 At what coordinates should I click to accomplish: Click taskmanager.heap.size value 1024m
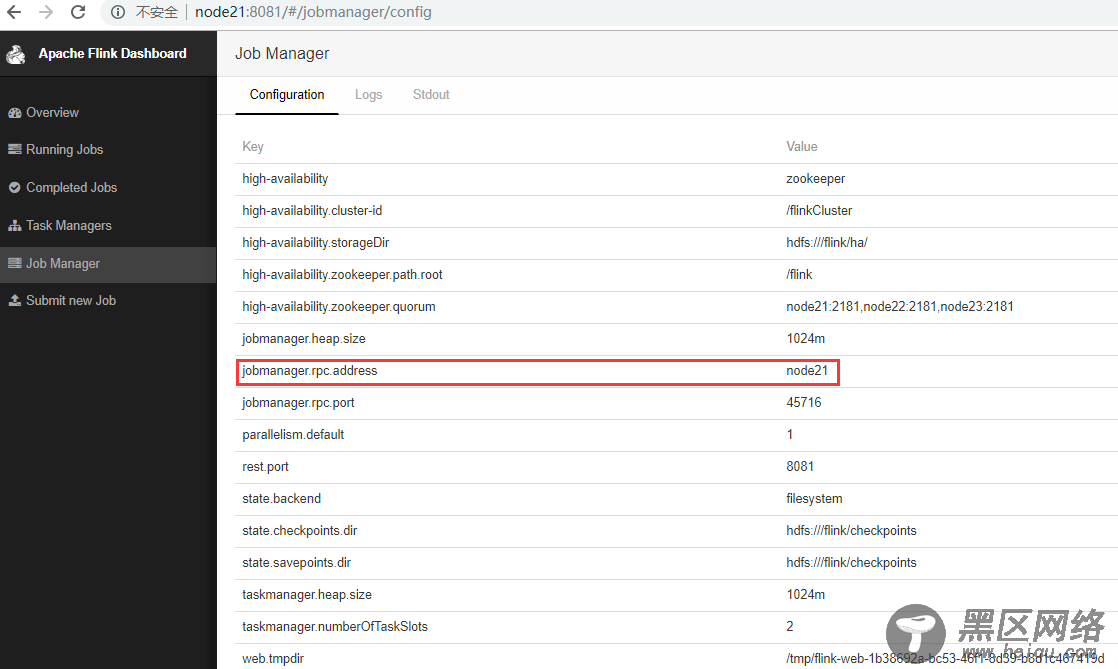pyautogui.click(x=806, y=595)
